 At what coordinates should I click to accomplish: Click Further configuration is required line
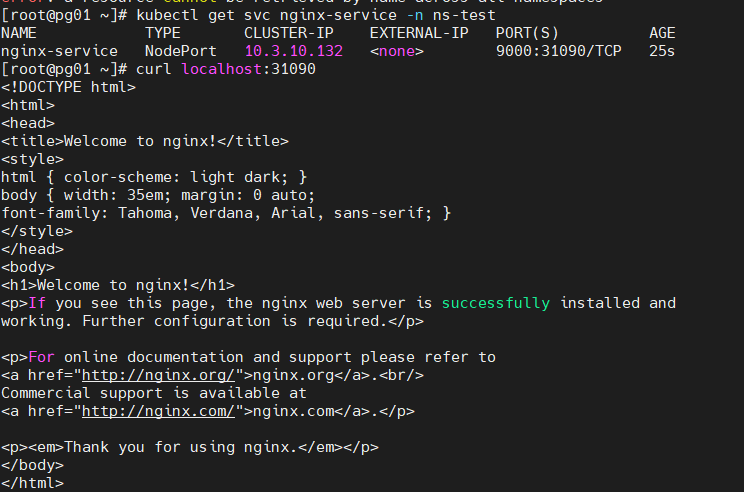tap(212, 321)
